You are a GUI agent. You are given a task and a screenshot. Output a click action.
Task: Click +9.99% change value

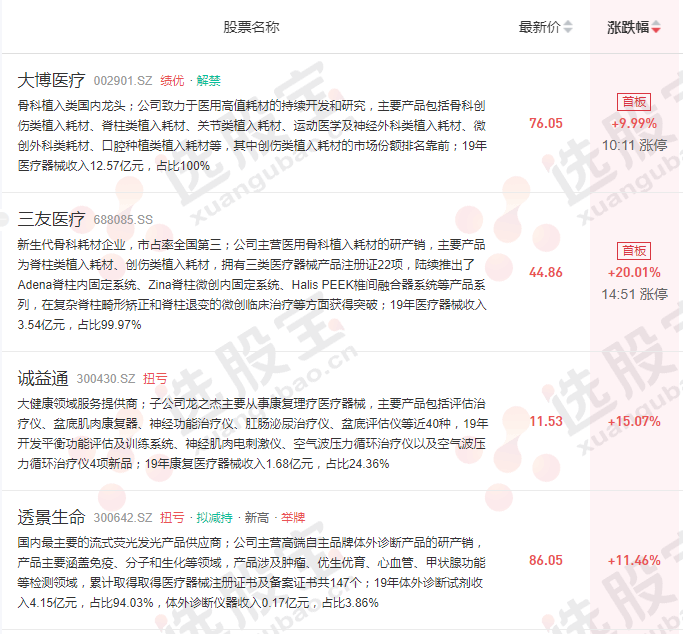pyautogui.click(x=634, y=123)
